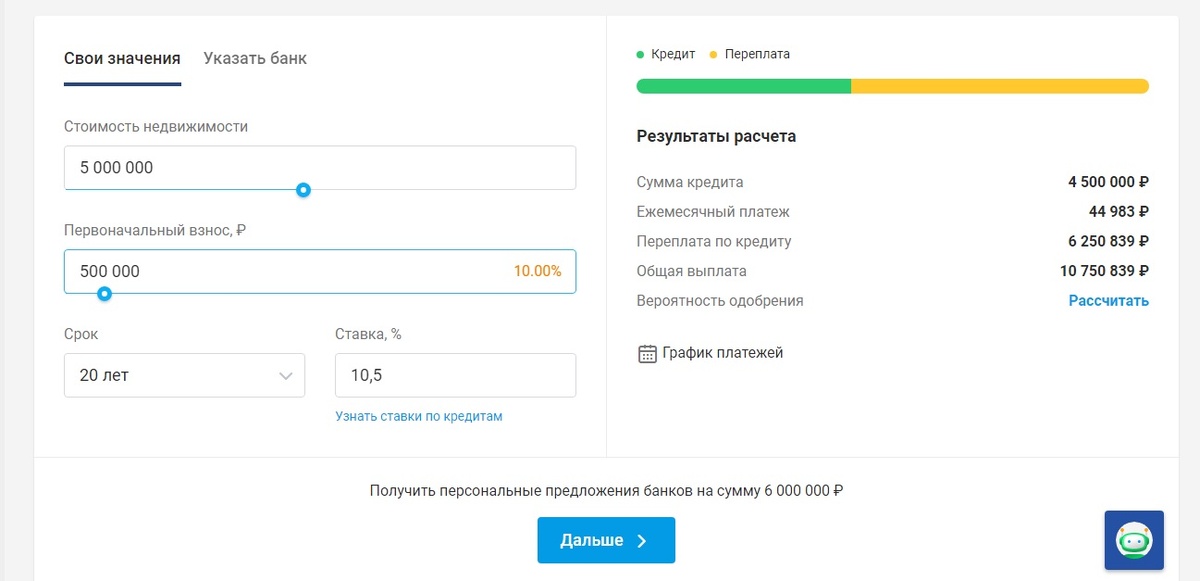Expand the Срок dropdown chevron
Screen dimensions: 1200x581
(x=285, y=376)
